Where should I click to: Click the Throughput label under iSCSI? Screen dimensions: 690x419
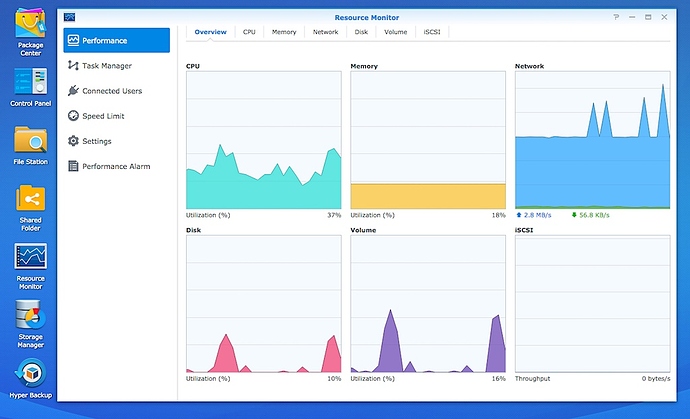532,379
